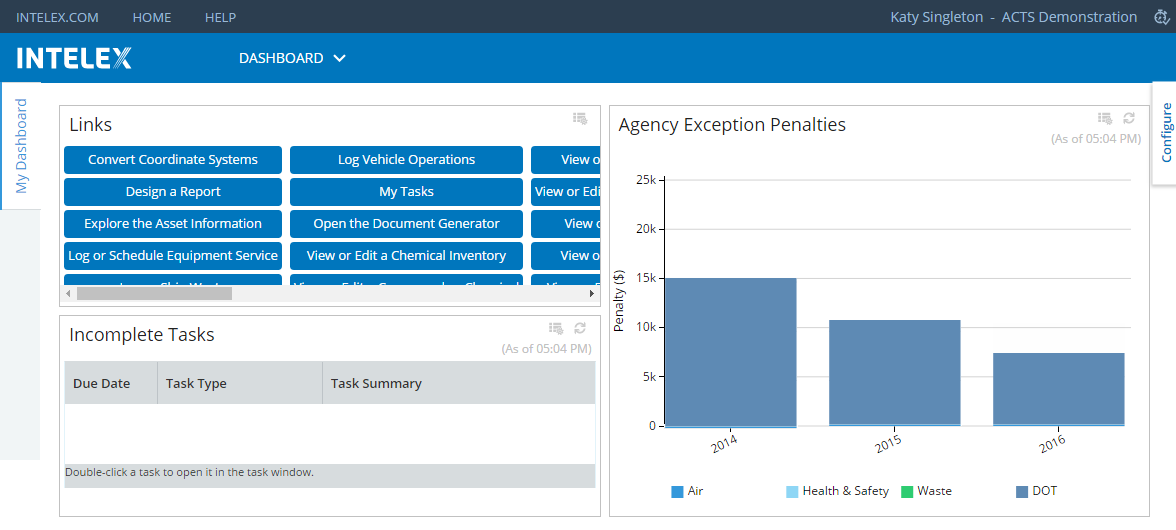Click the ACTS Demonstration text
Viewport: 1176px width, 530px height.
pos(1069,16)
